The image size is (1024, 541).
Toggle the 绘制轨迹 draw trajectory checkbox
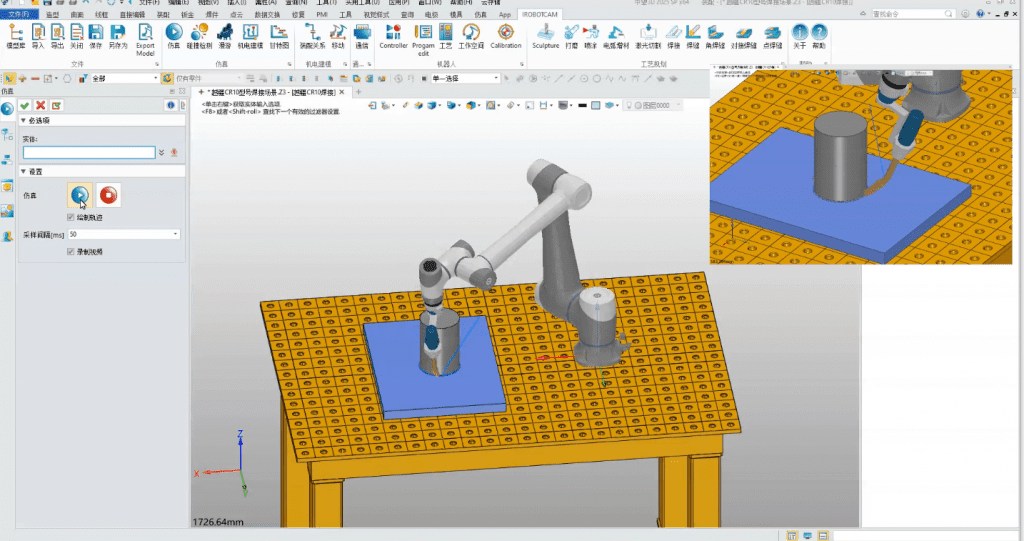pos(70,217)
